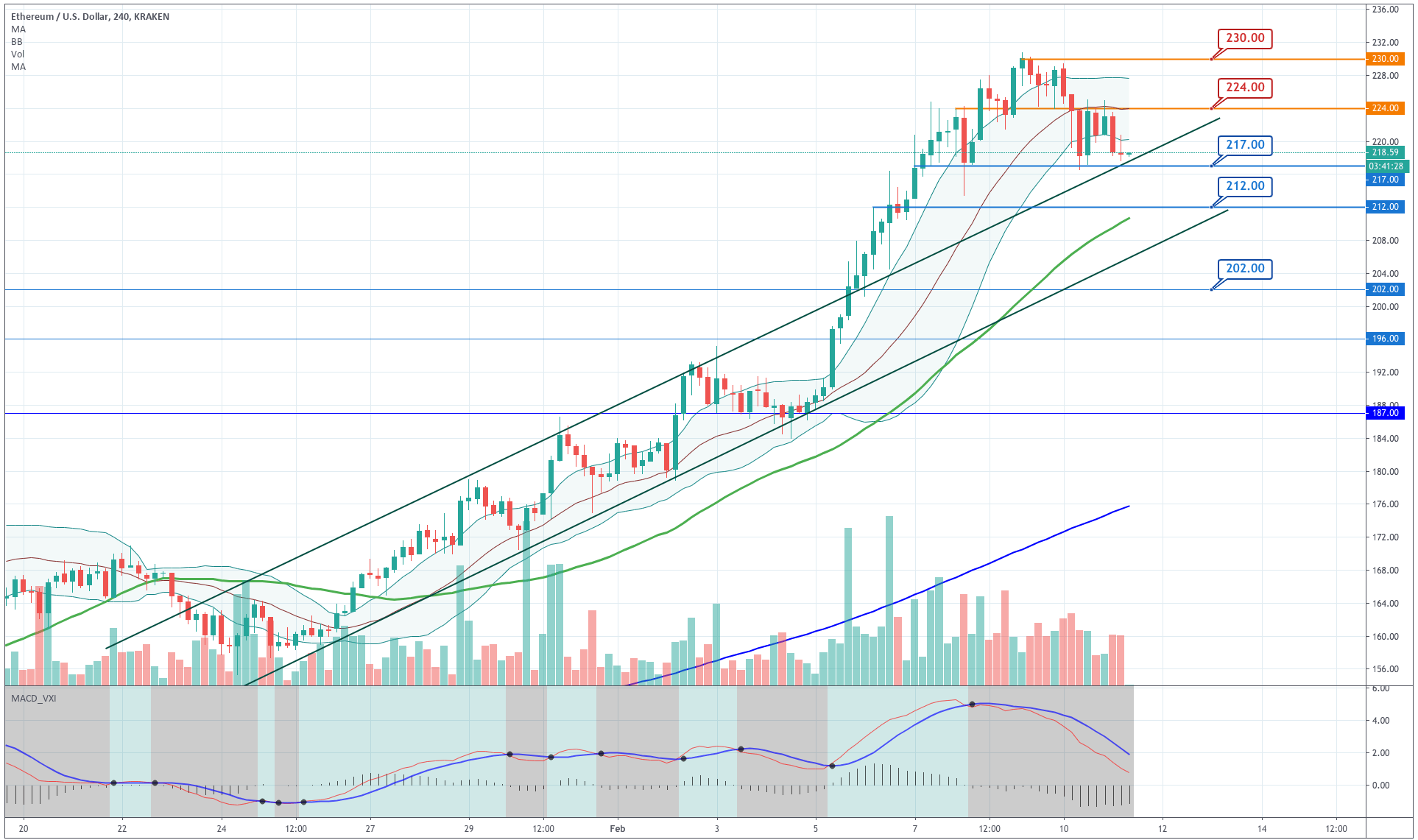Click the Vol indicator legend label
The image size is (1418, 840).
click(x=18, y=54)
